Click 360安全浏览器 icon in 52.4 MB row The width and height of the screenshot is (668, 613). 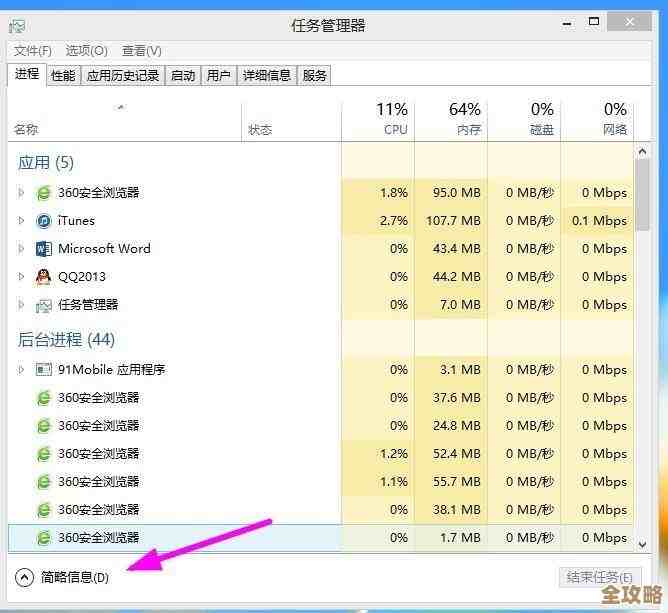(43, 454)
